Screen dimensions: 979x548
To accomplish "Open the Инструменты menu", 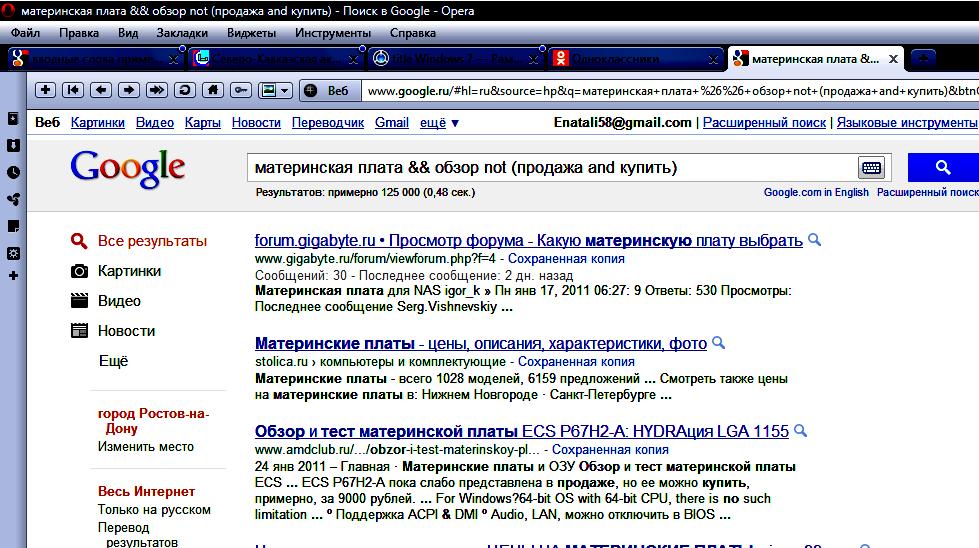I will pyautogui.click(x=333, y=32).
